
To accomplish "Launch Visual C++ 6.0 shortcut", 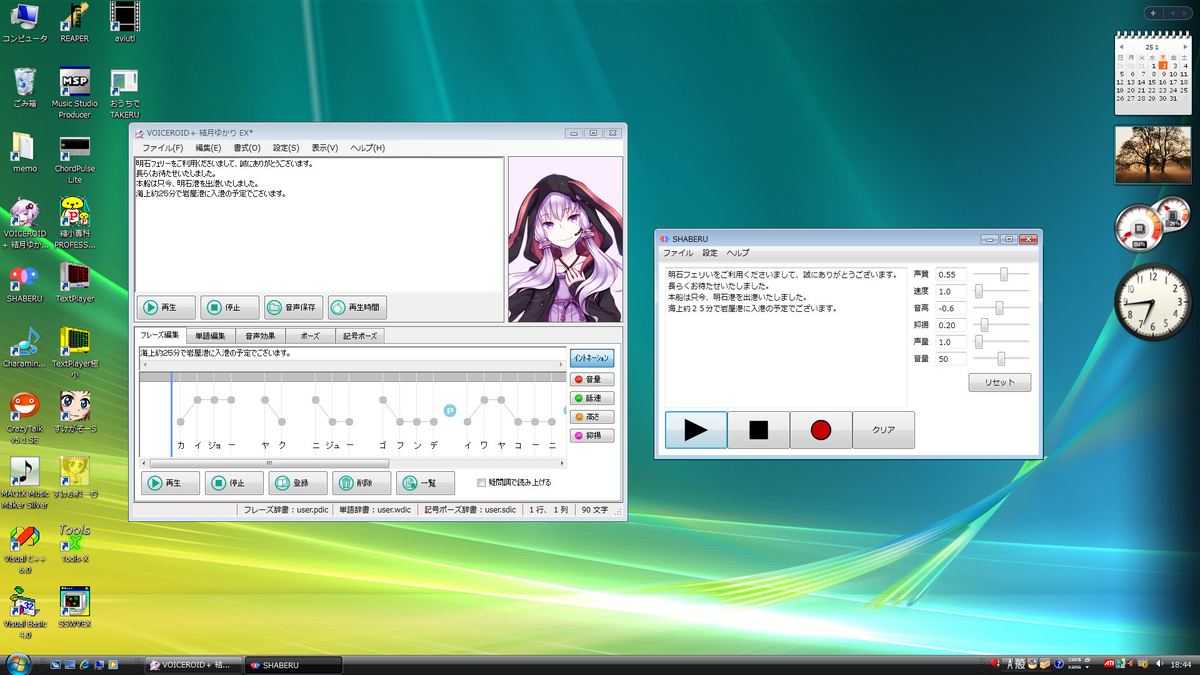I will point(25,548).
